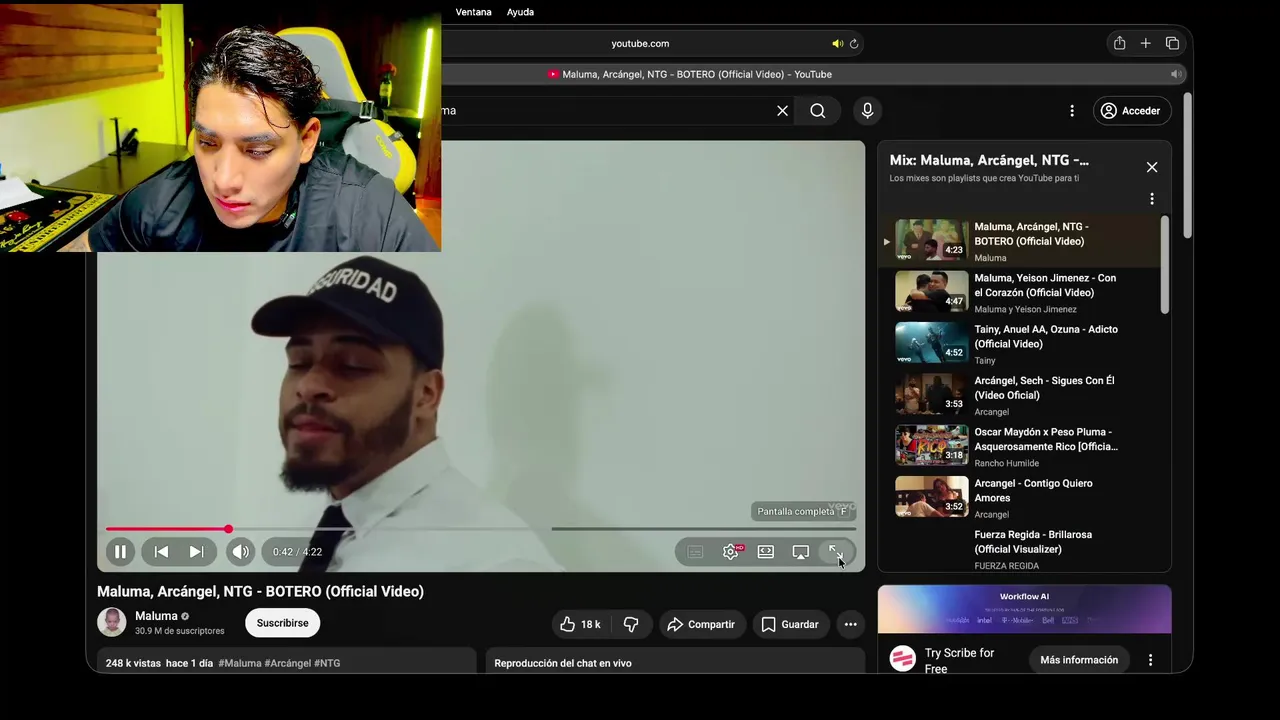1280x720 pixels.
Task: Mute audio from the tab speaker icon
Action: point(1176,74)
